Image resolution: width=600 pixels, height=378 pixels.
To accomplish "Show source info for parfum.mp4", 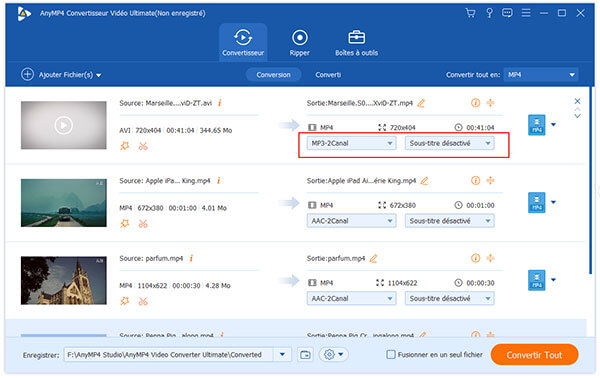I will click(191, 258).
